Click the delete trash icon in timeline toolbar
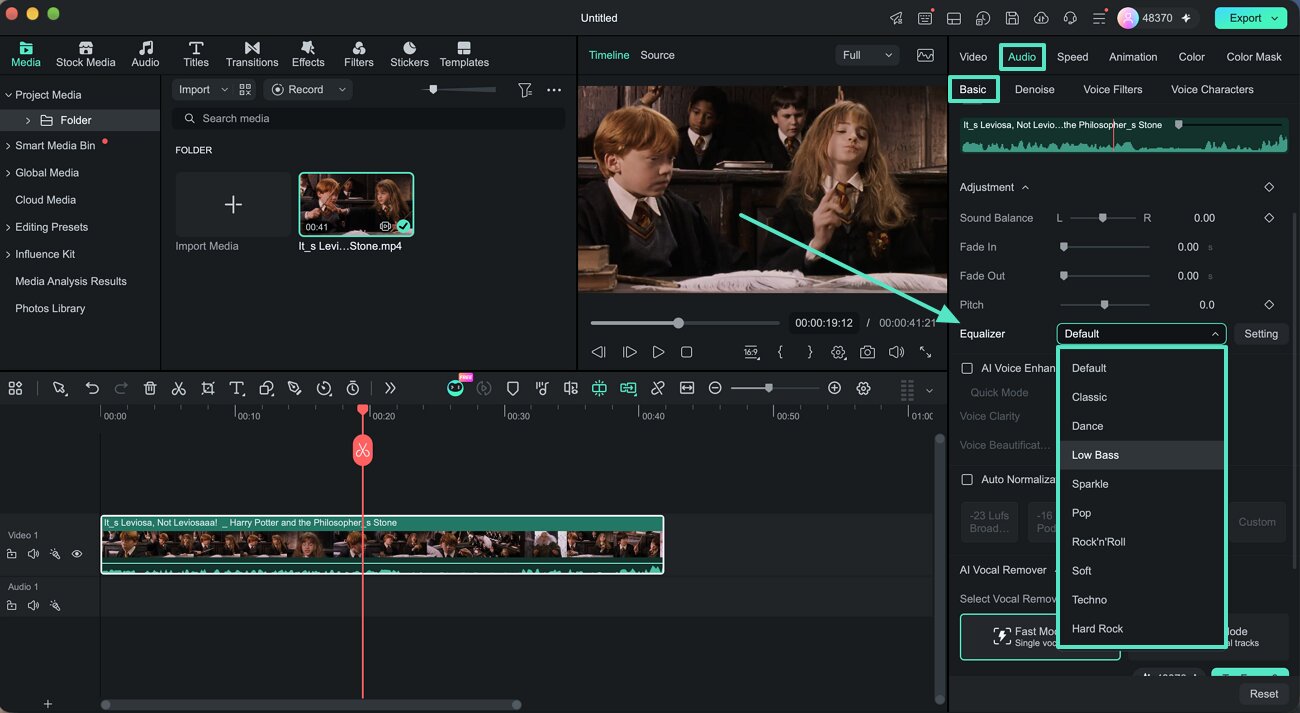 [x=150, y=388]
